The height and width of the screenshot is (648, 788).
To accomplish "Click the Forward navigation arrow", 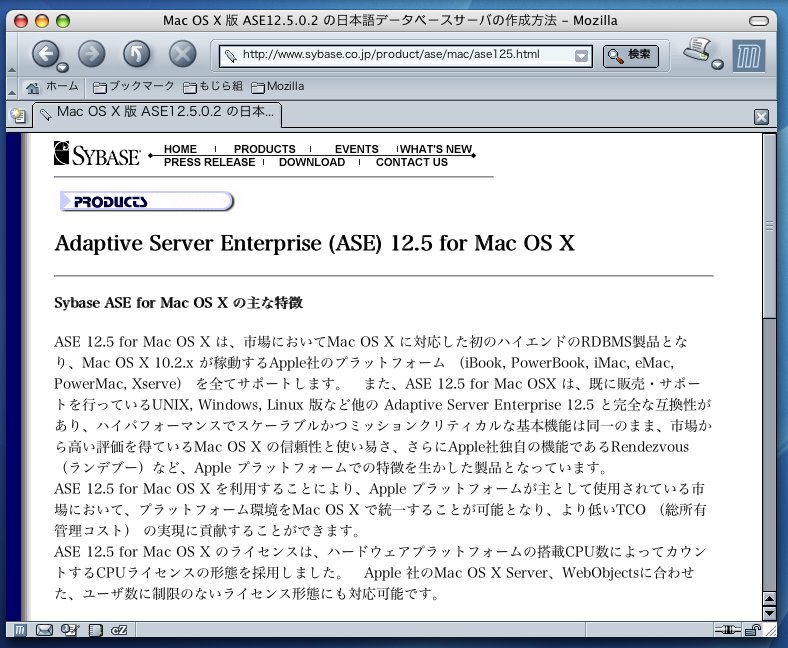I will pyautogui.click(x=91, y=54).
